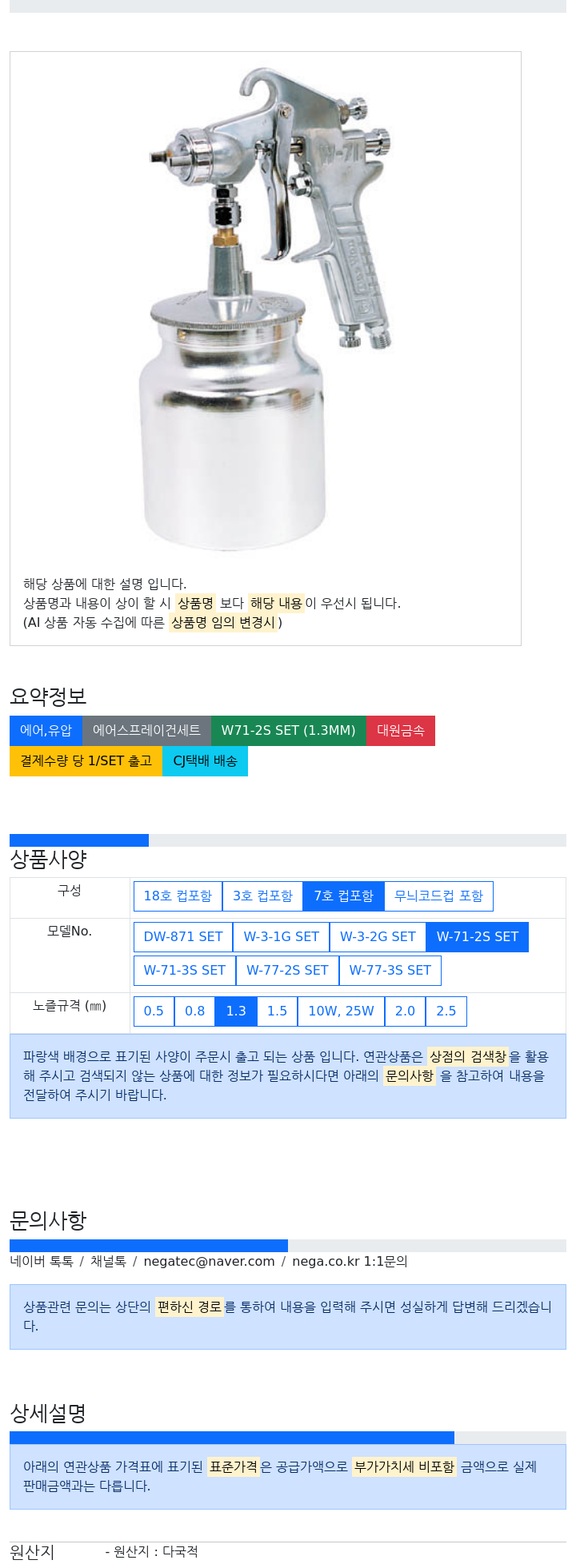
Task: Choose model W-71-3S SET
Action: click(x=185, y=970)
